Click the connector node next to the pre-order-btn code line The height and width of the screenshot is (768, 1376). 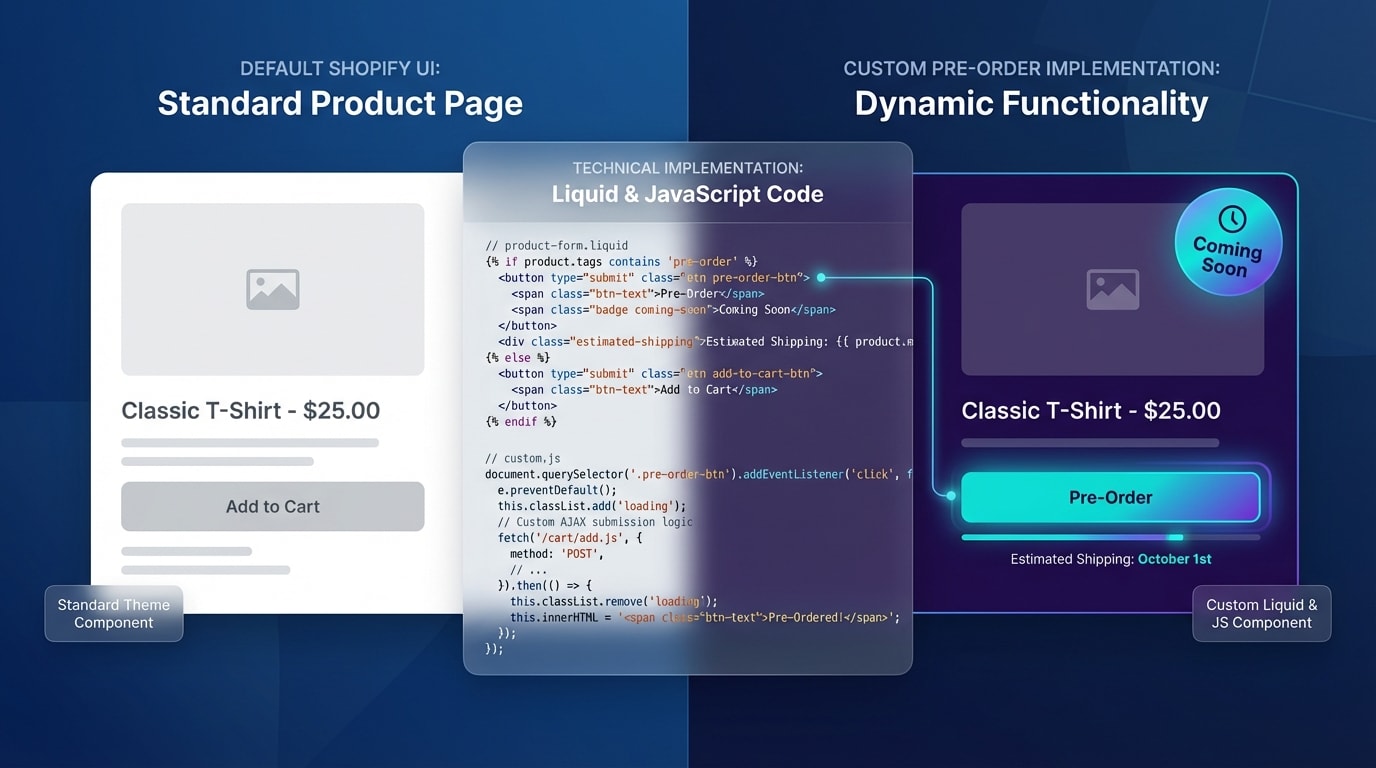[820, 277]
